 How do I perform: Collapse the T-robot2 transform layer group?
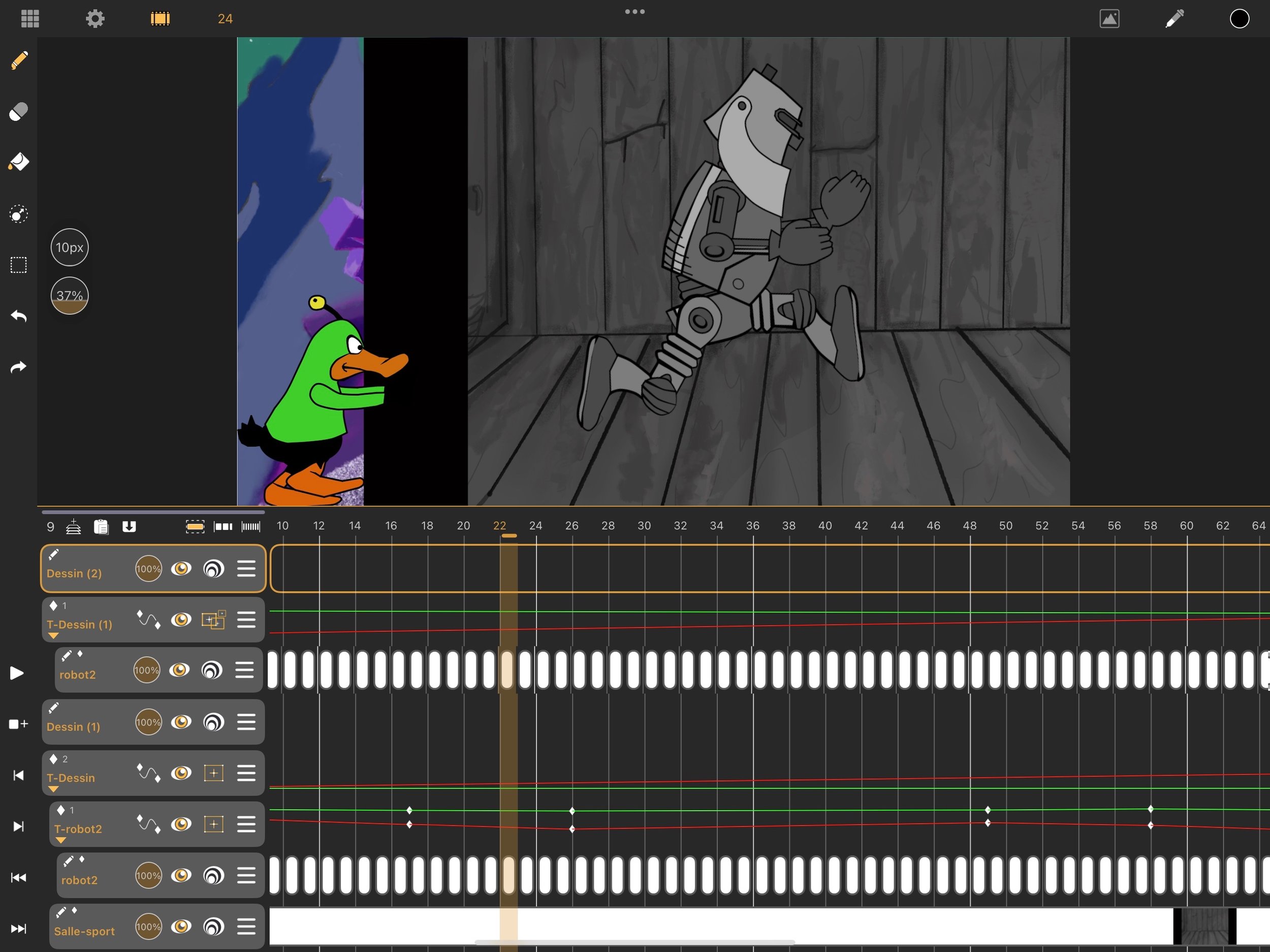(x=61, y=840)
